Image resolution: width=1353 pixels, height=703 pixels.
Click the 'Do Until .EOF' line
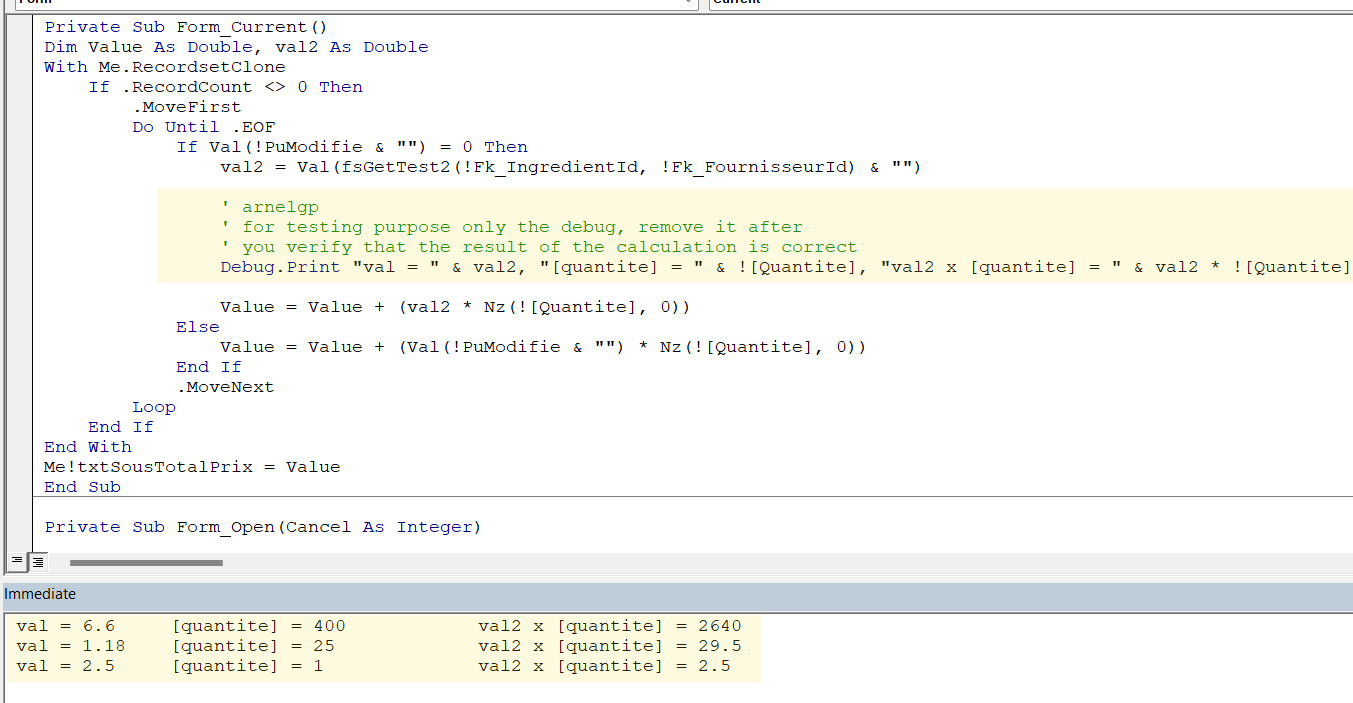tap(203, 127)
